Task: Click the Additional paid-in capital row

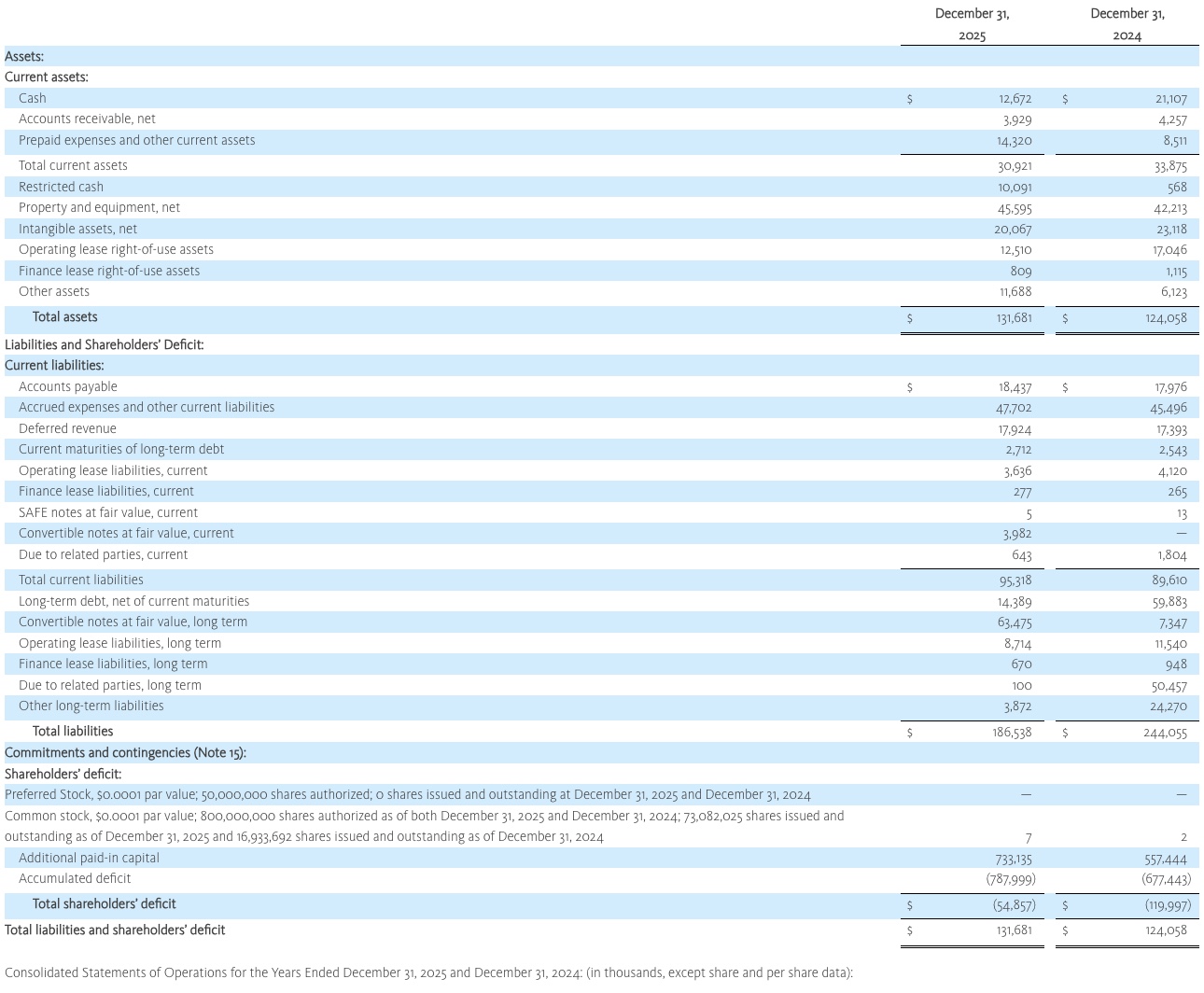Action: pyautogui.click(x=89, y=858)
